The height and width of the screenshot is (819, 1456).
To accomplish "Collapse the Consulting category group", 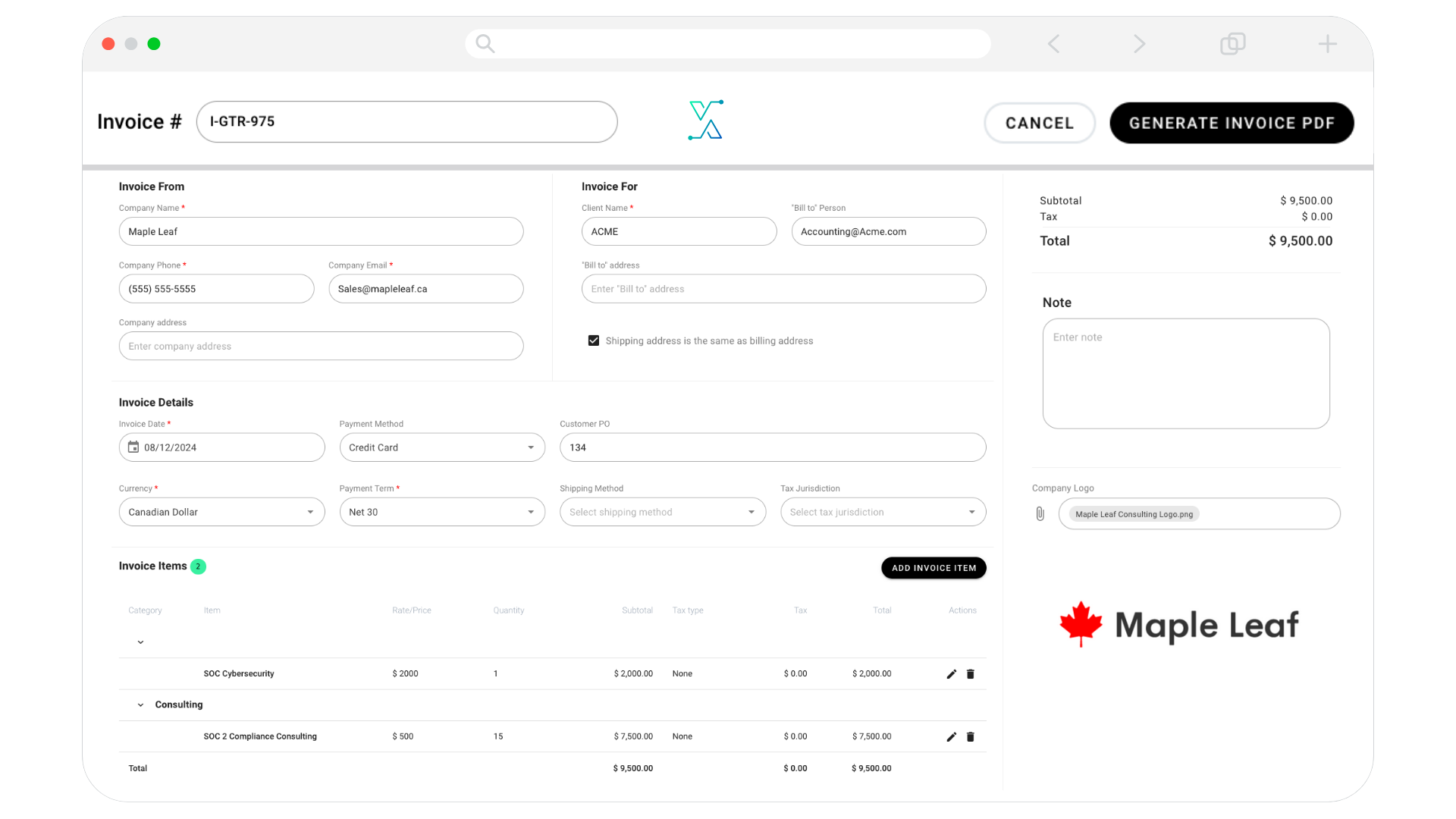I will point(140,705).
